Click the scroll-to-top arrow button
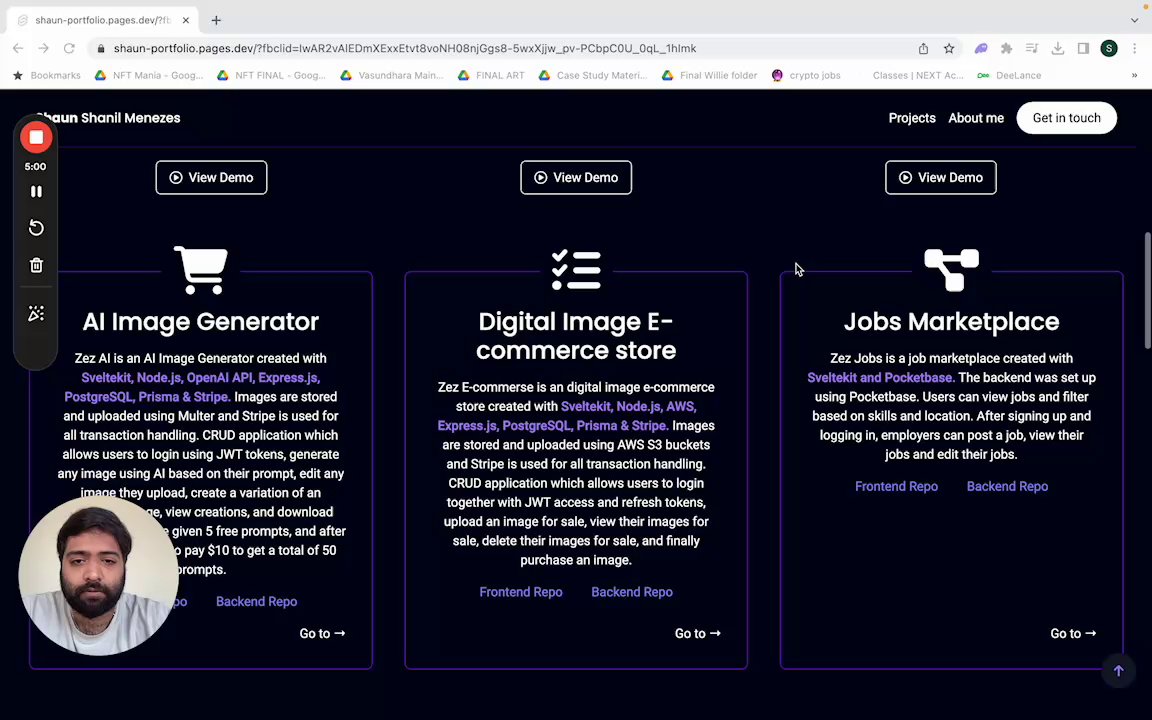This screenshot has height=720, width=1152. tap(1118, 671)
